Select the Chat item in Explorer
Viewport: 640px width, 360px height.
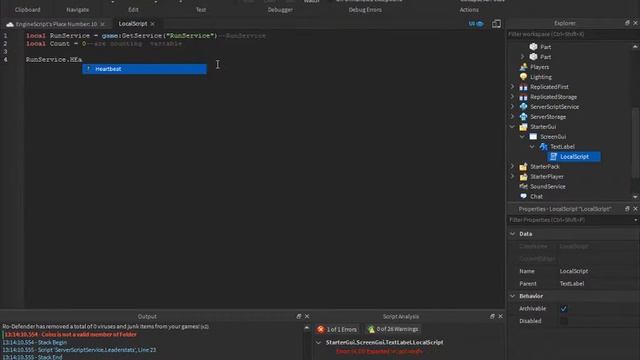pyautogui.click(x=536, y=196)
